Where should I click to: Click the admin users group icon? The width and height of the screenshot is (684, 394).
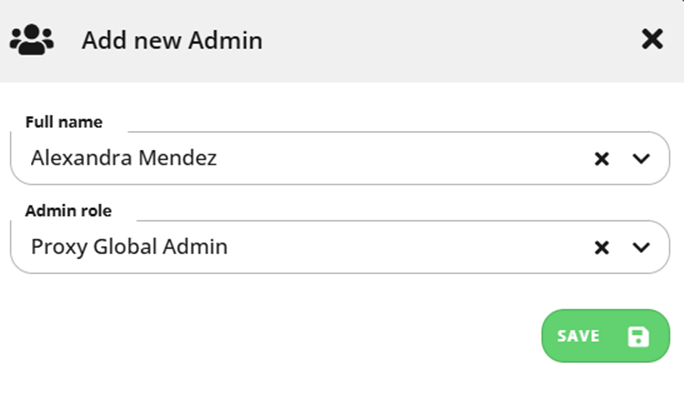[x=31, y=40]
